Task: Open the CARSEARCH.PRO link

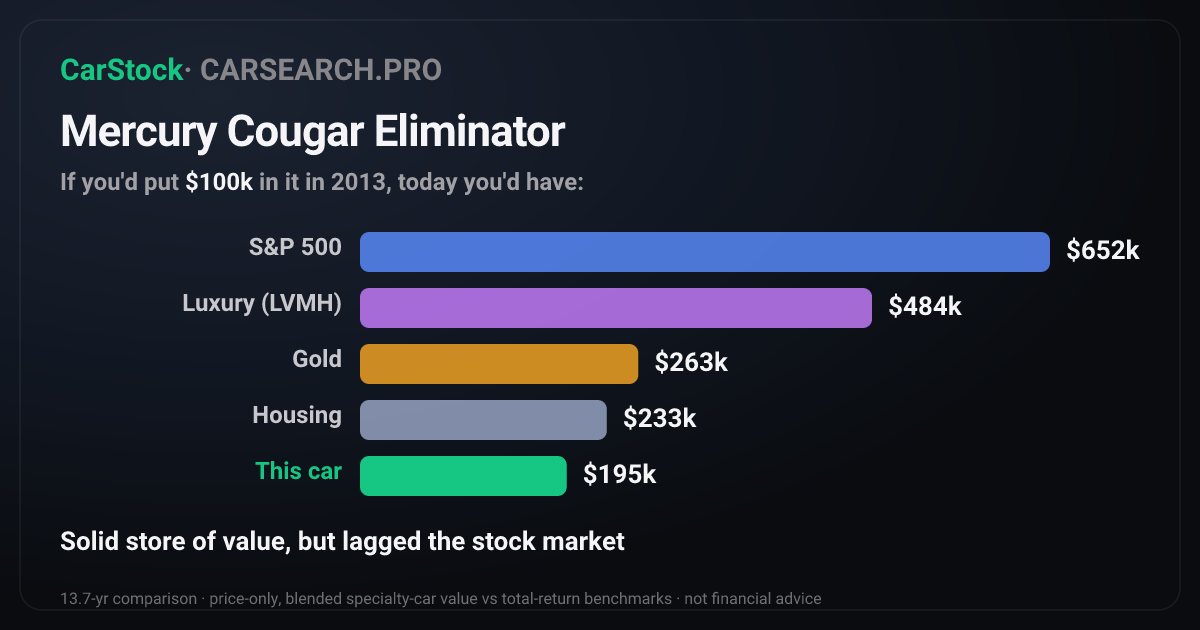Action: click(321, 70)
